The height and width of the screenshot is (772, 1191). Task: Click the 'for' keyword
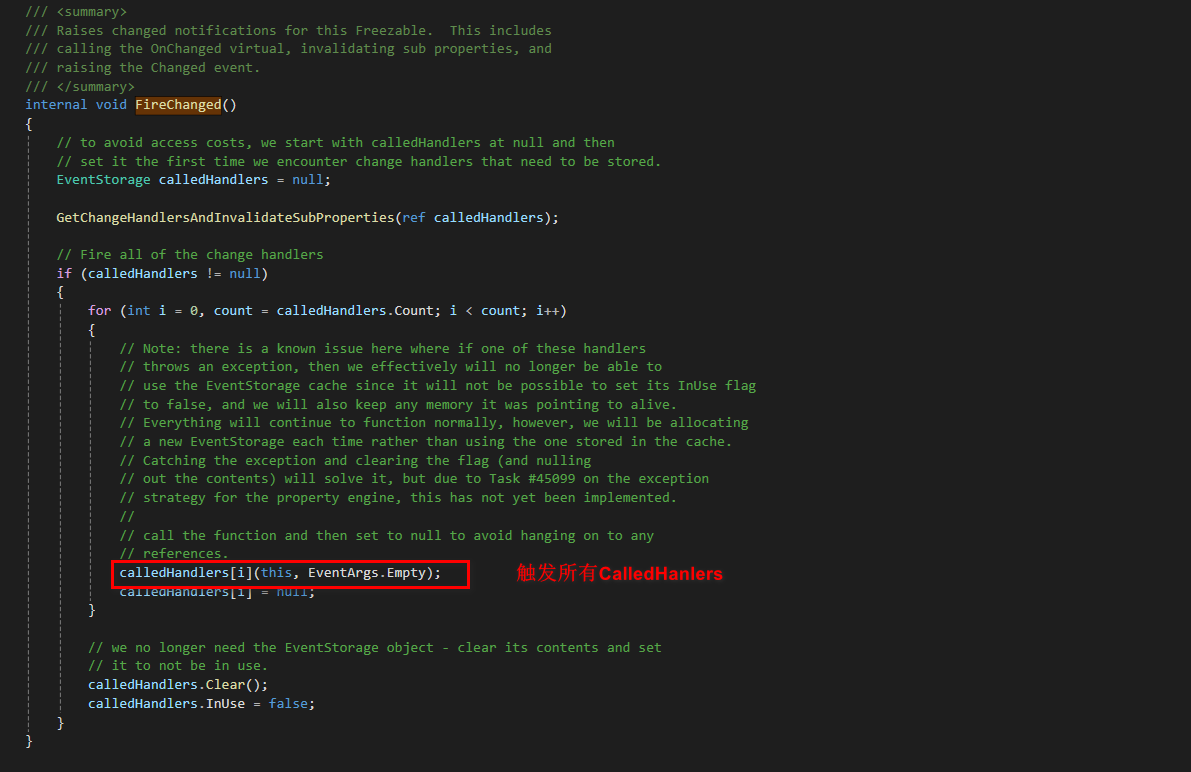pos(100,311)
